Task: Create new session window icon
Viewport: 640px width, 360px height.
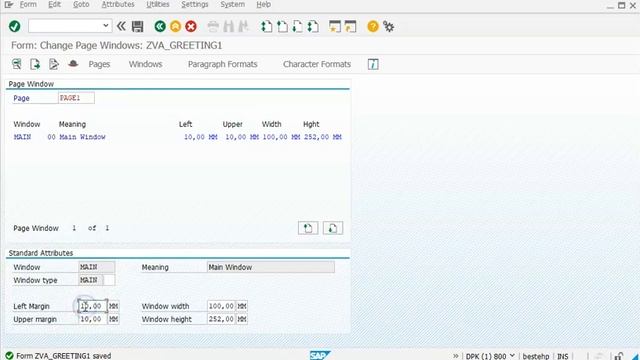Action: tap(335, 27)
